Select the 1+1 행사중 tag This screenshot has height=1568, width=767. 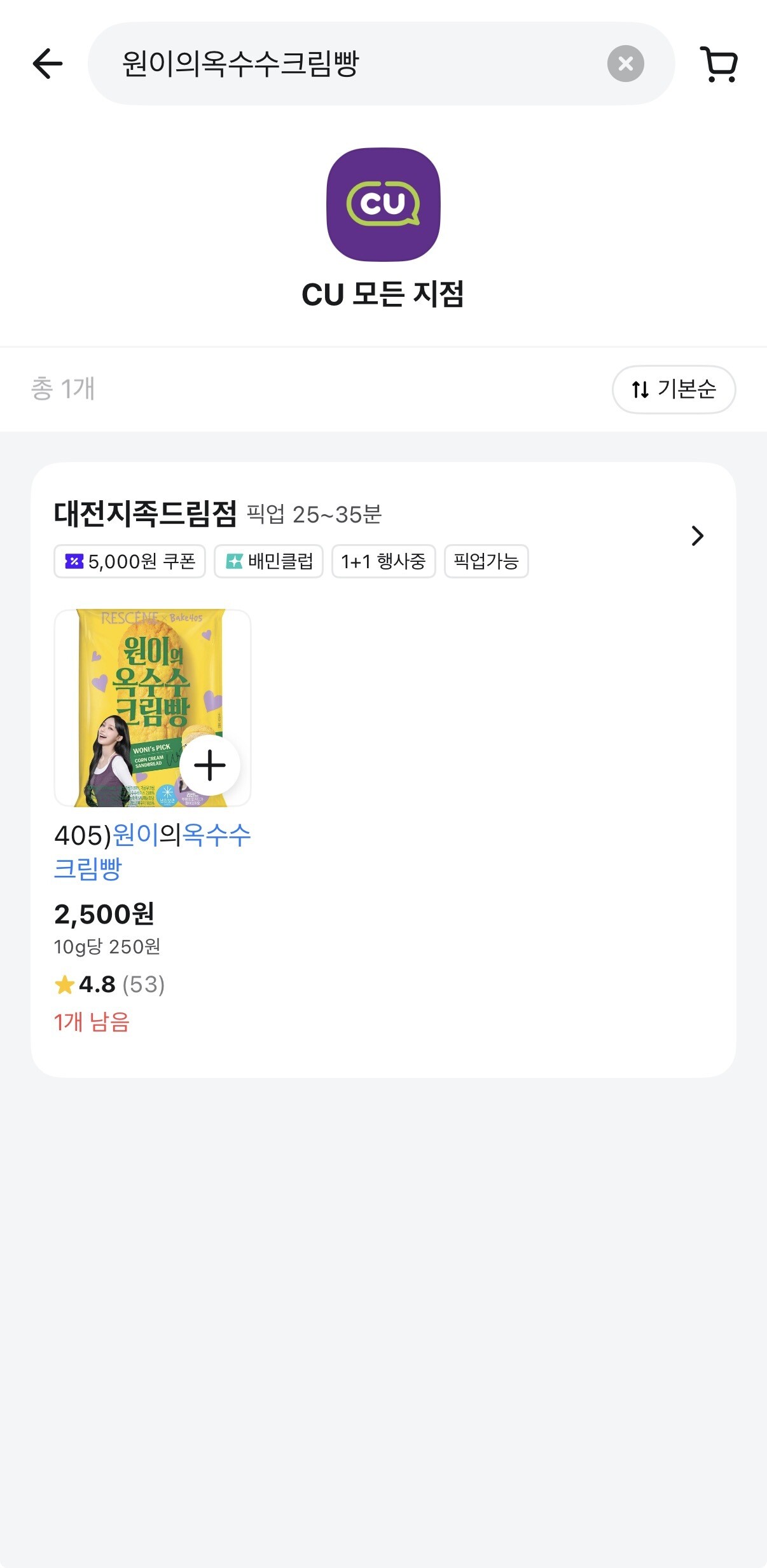[x=383, y=561]
